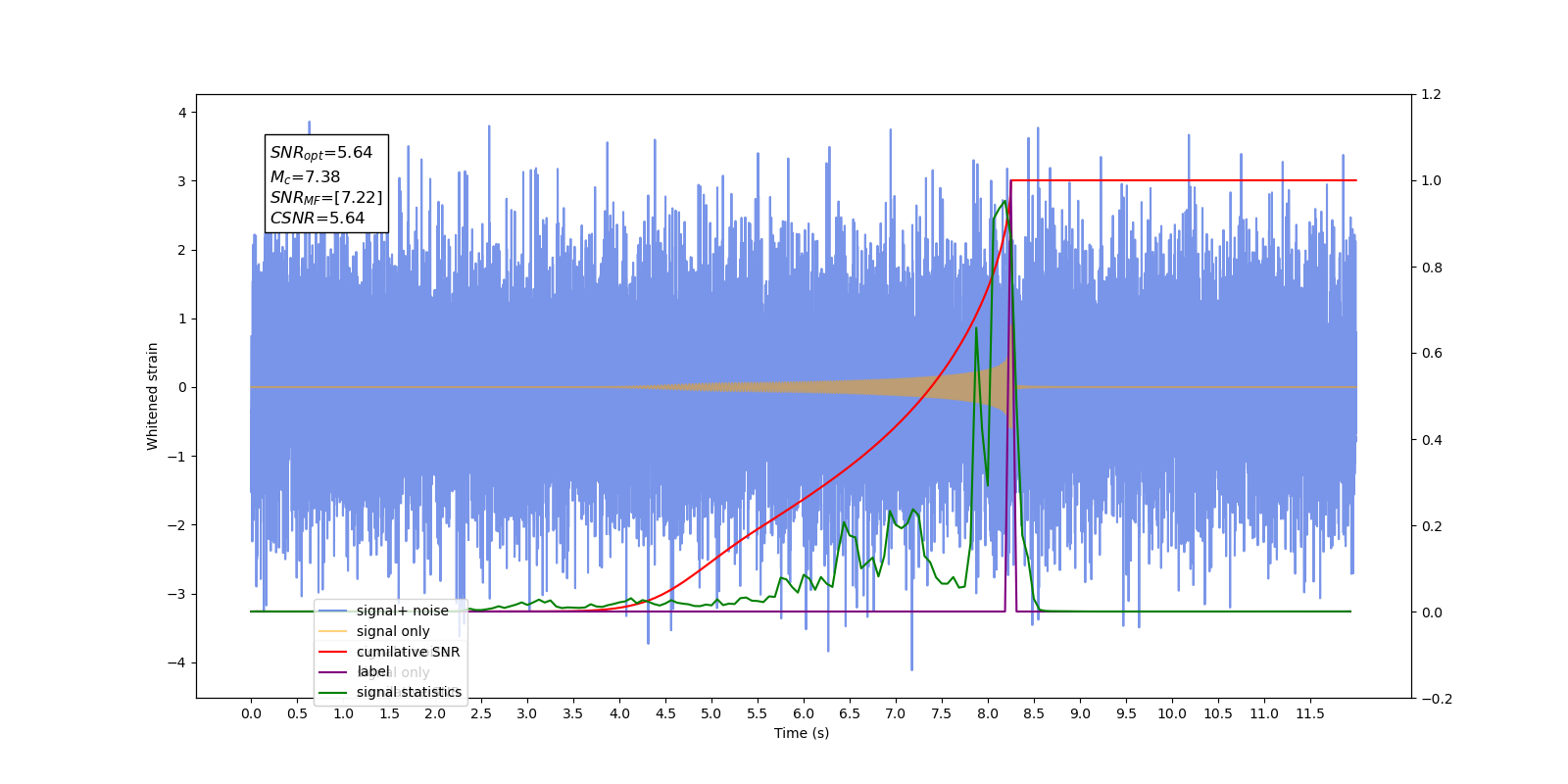Click the left-axis tick label 4
The image size is (1568, 784).
point(182,113)
